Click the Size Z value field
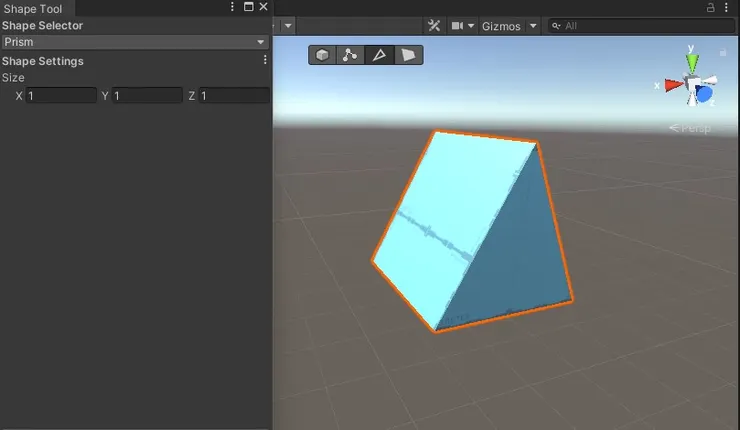This screenshot has height=430, width=740. click(x=234, y=96)
